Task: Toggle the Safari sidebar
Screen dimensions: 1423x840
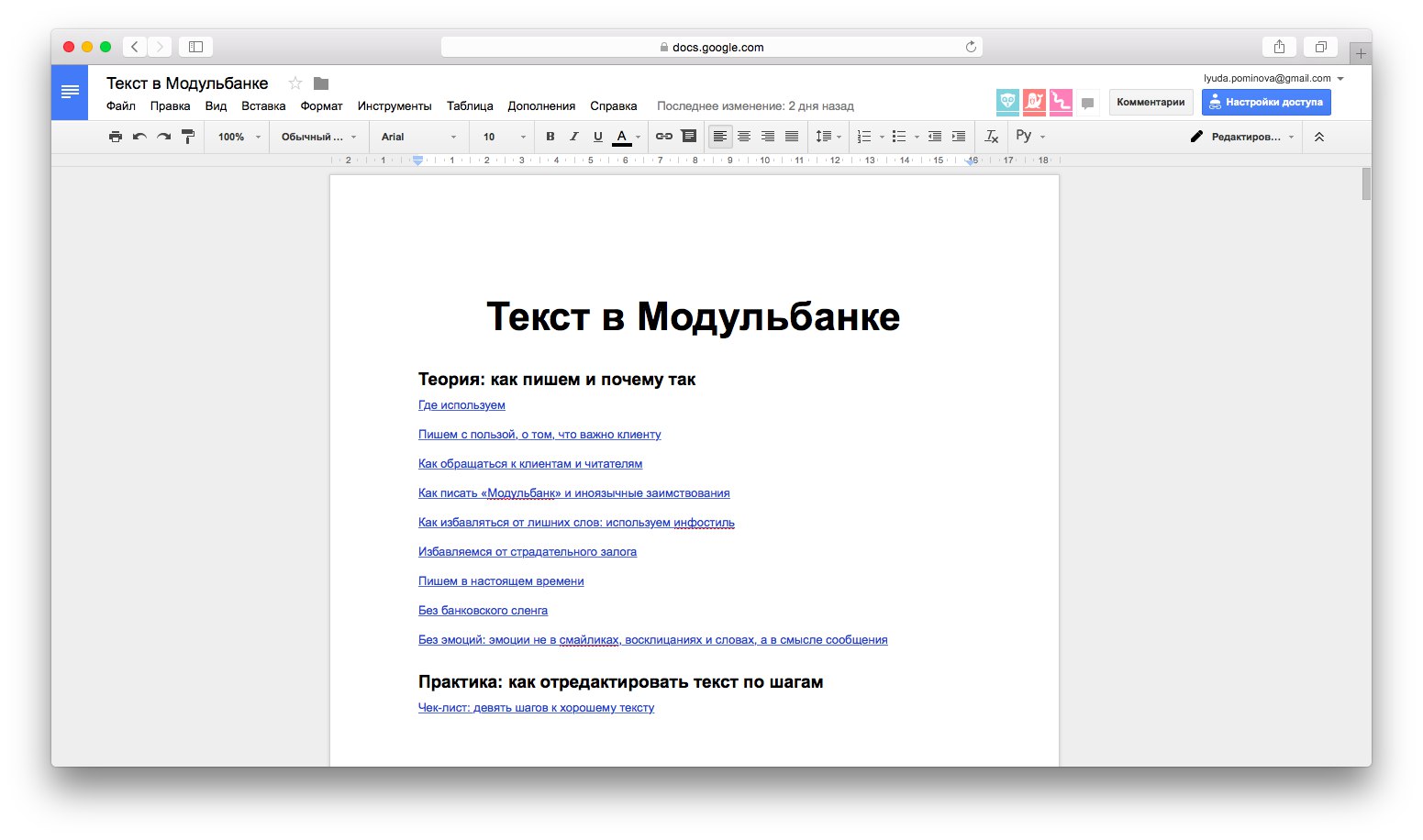Action: click(195, 47)
